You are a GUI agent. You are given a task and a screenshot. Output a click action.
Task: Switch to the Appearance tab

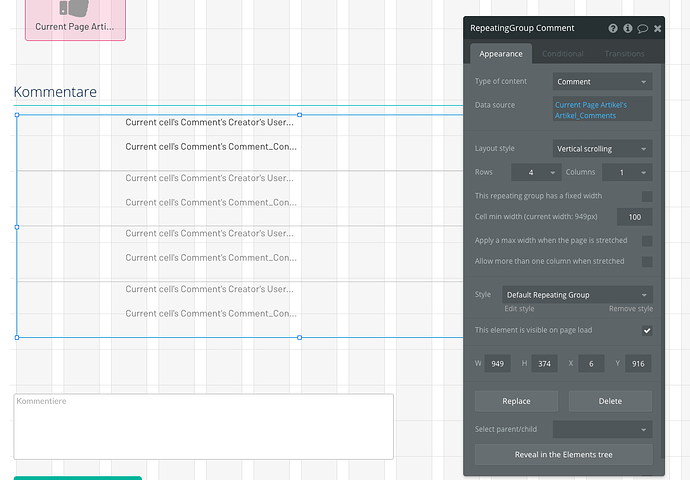click(501, 54)
